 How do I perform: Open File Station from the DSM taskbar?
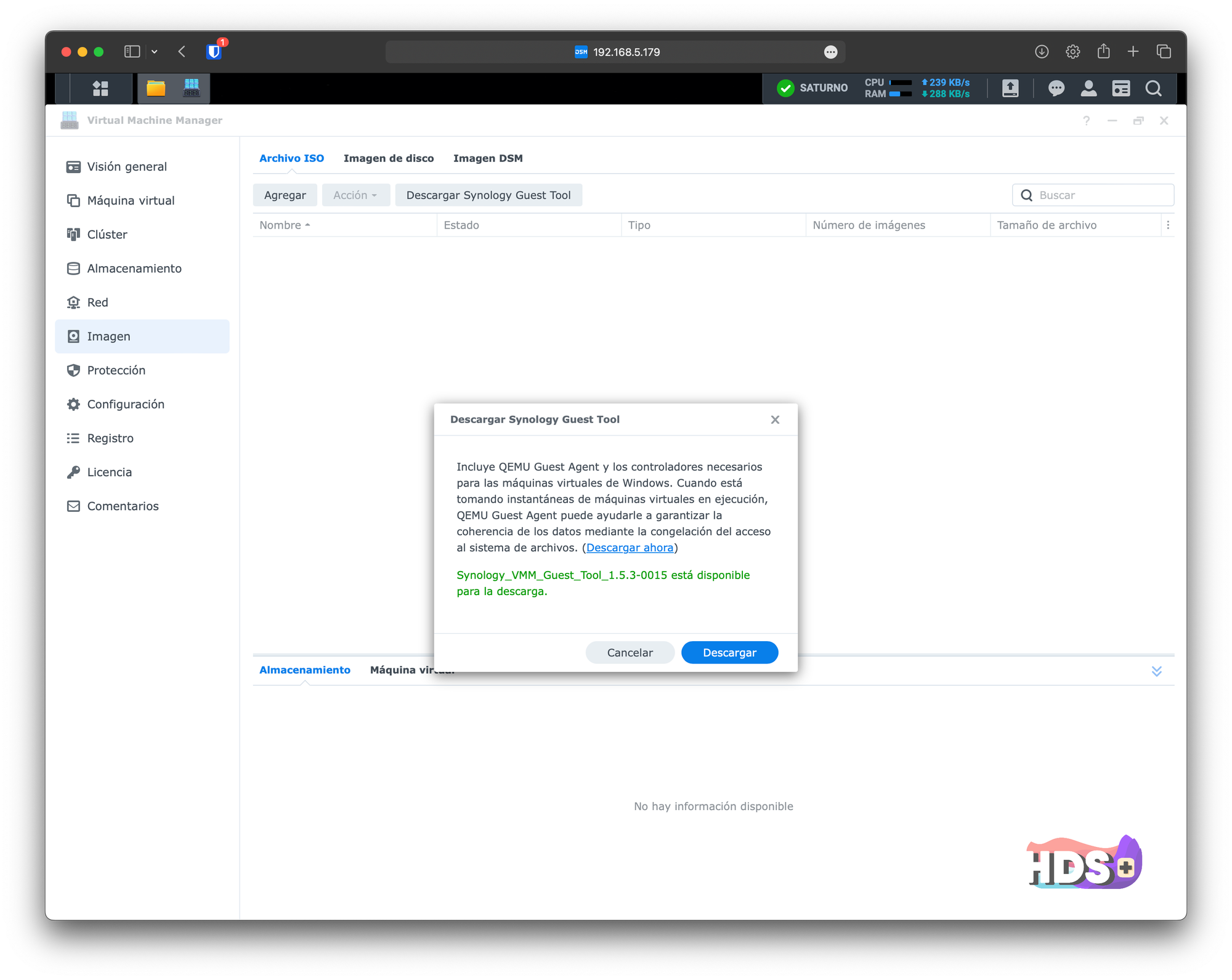click(x=156, y=89)
